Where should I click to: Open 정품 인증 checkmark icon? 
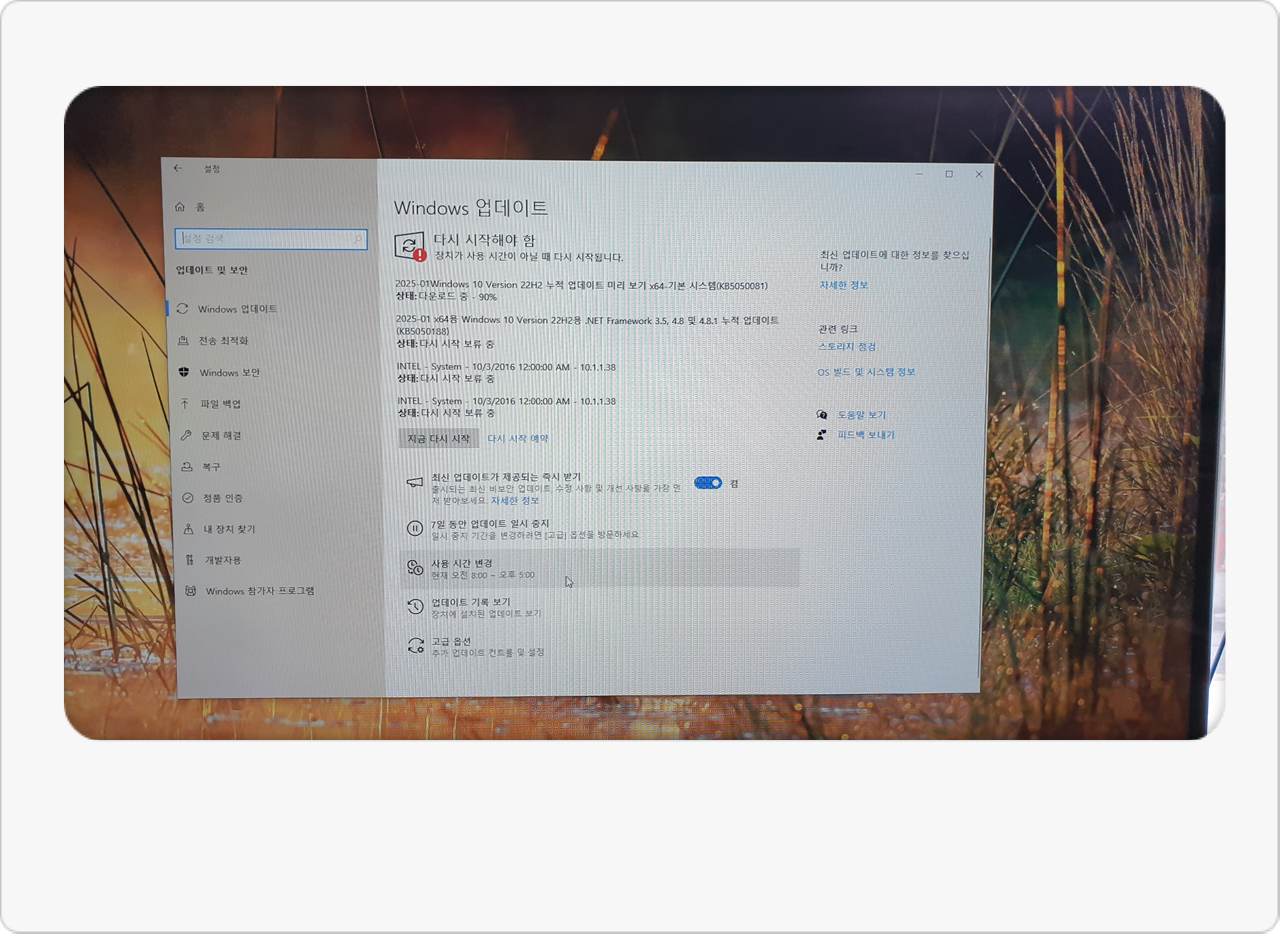[188, 498]
